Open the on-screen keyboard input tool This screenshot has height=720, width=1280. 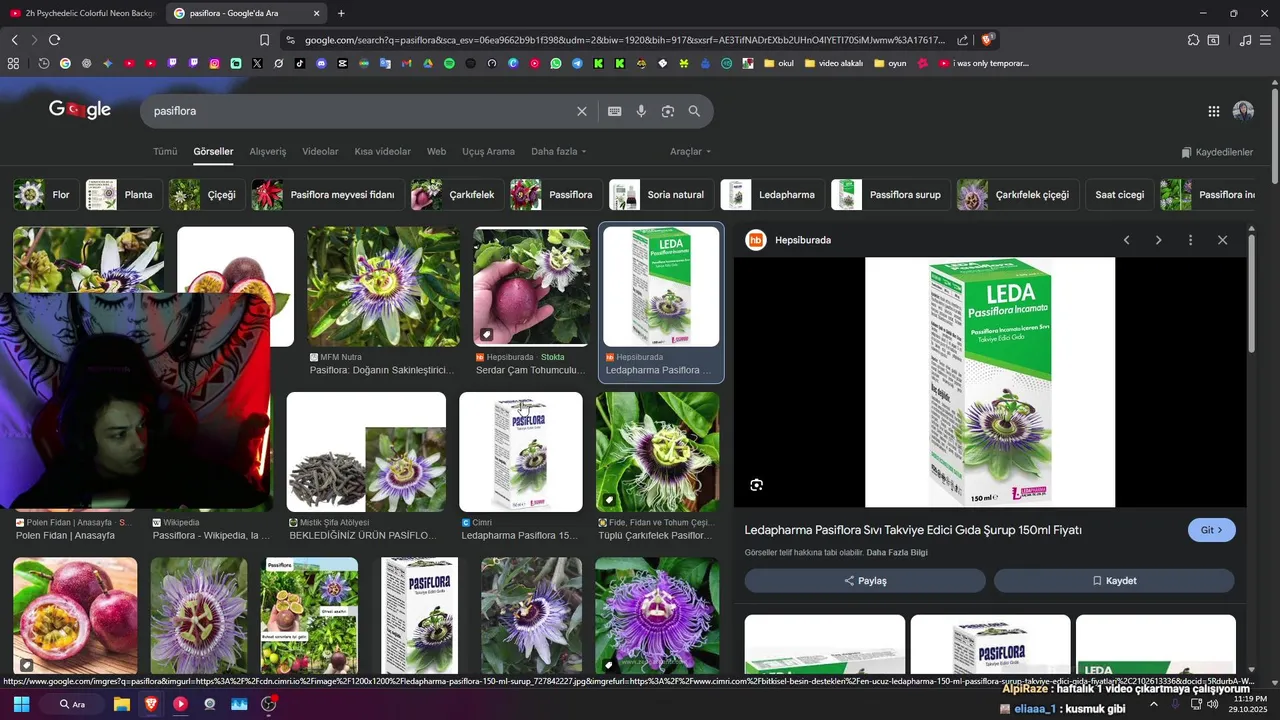tap(614, 111)
